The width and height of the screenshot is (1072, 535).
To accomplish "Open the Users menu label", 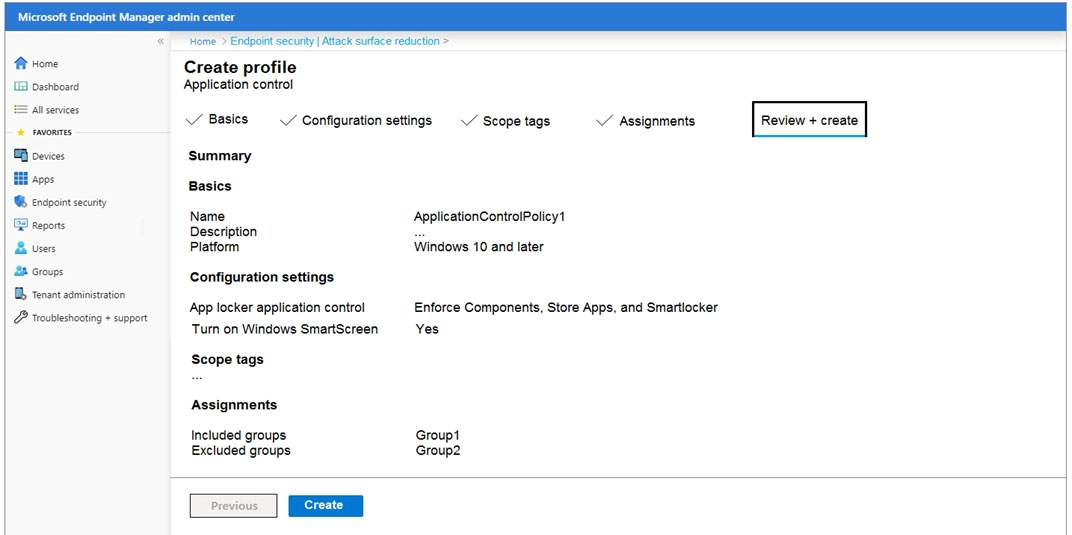I will [x=44, y=249].
